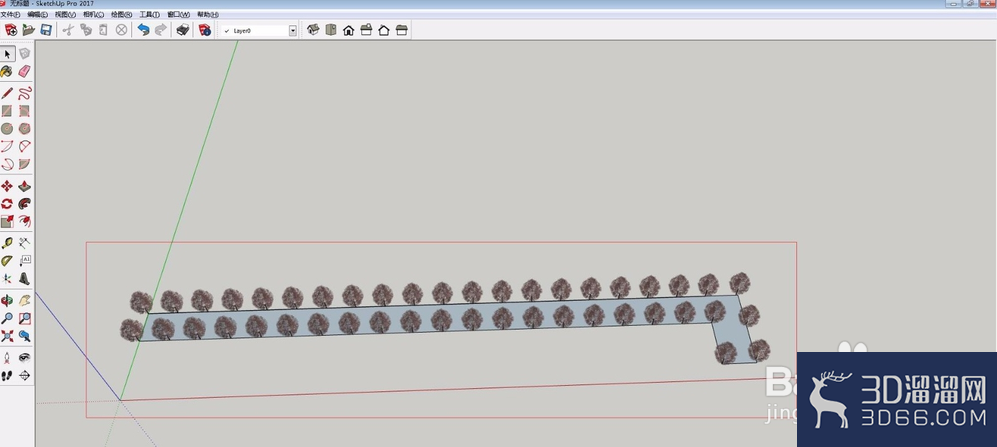Select the Walk footprints tool
Viewport: 997px width, 447px height.
(x=7, y=376)
